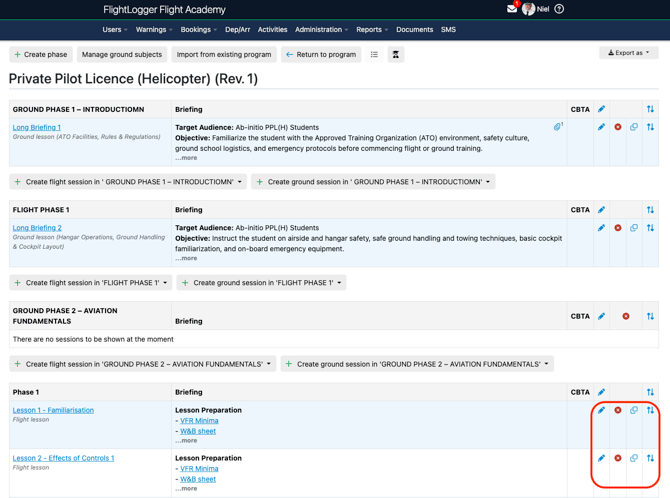Screen dimensions: 670x498
Task: Reorder FLIGHT PHASE 1 phase using sort arrows
Action: (650, 209)
